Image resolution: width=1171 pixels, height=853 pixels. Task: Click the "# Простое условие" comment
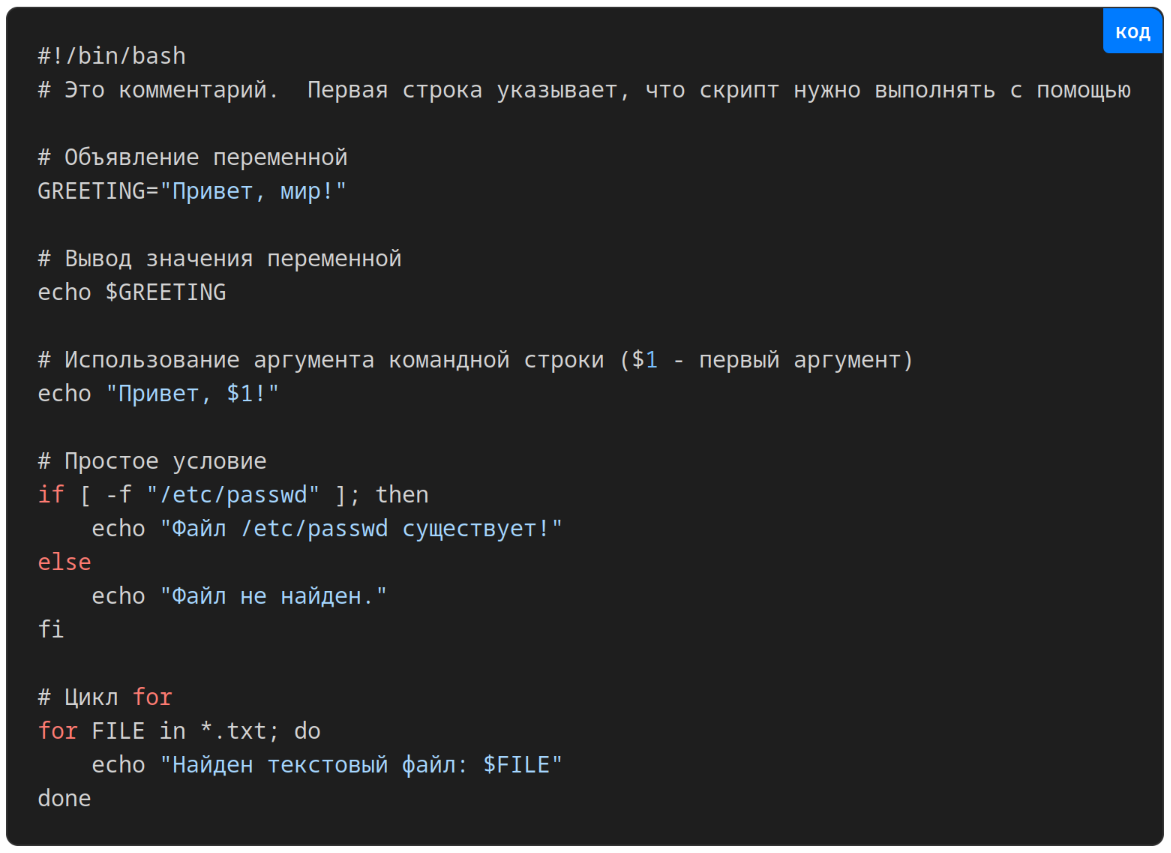[152, 461]
